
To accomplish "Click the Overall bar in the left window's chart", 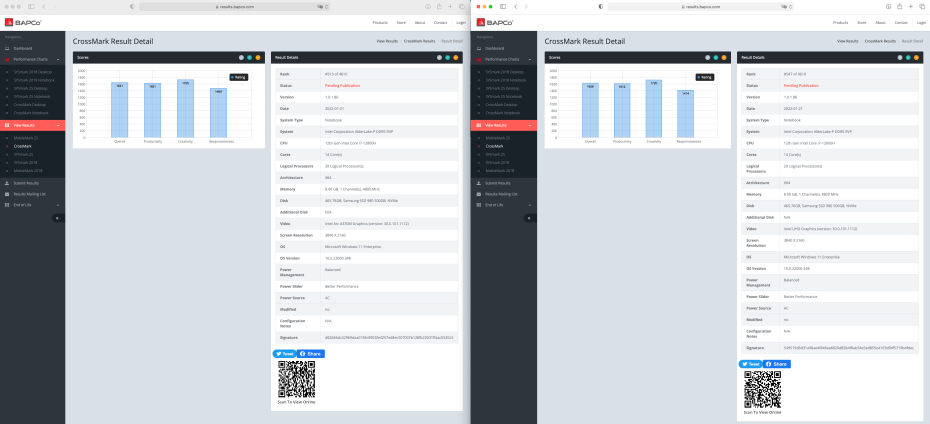I will (119, 110).
